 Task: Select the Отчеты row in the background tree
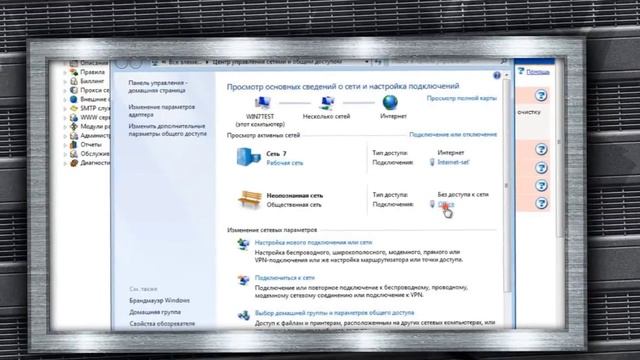tap(91, 144)
